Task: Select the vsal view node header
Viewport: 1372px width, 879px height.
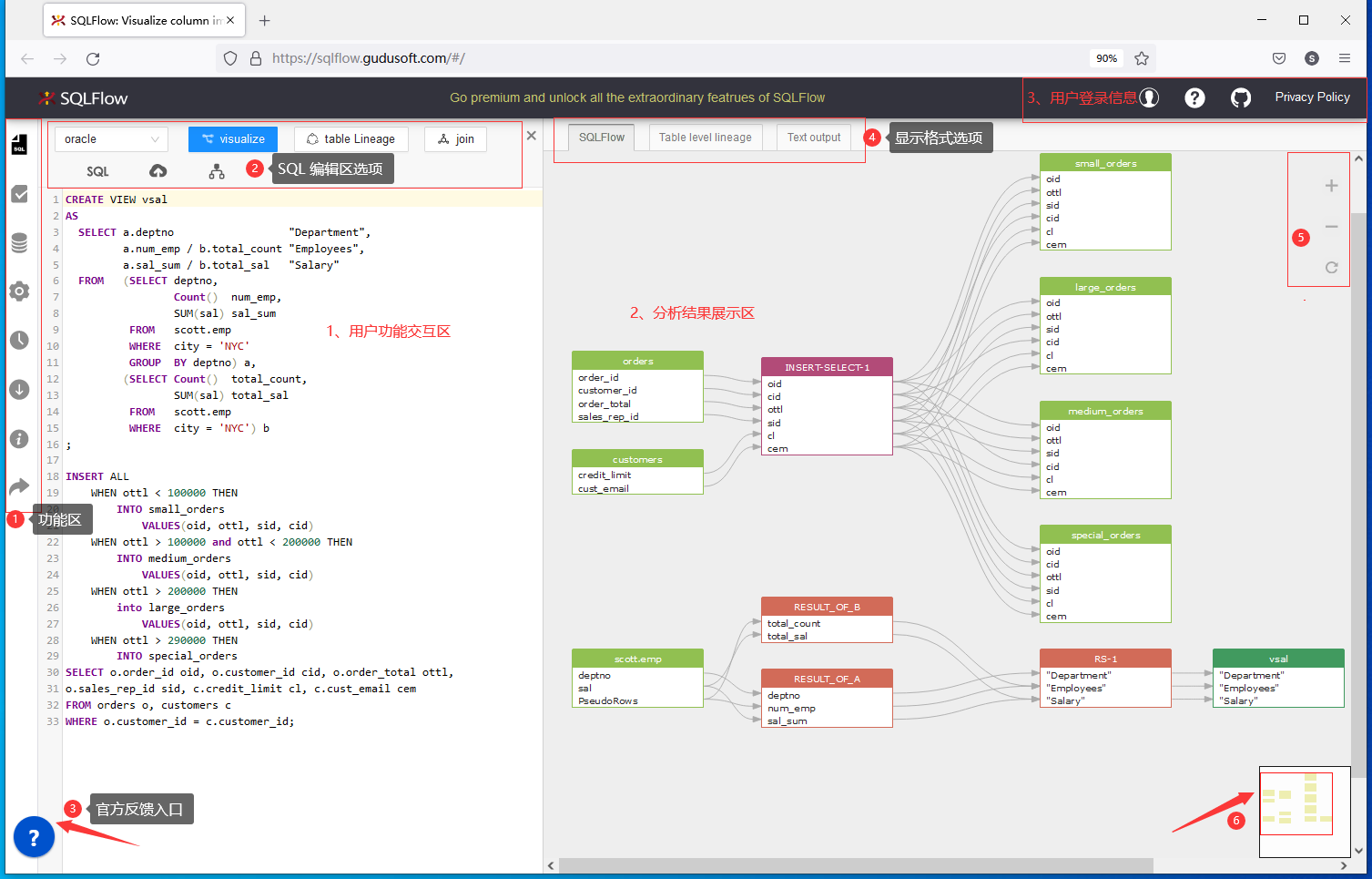Action: pyautogui.click(x=1278, y=659)
